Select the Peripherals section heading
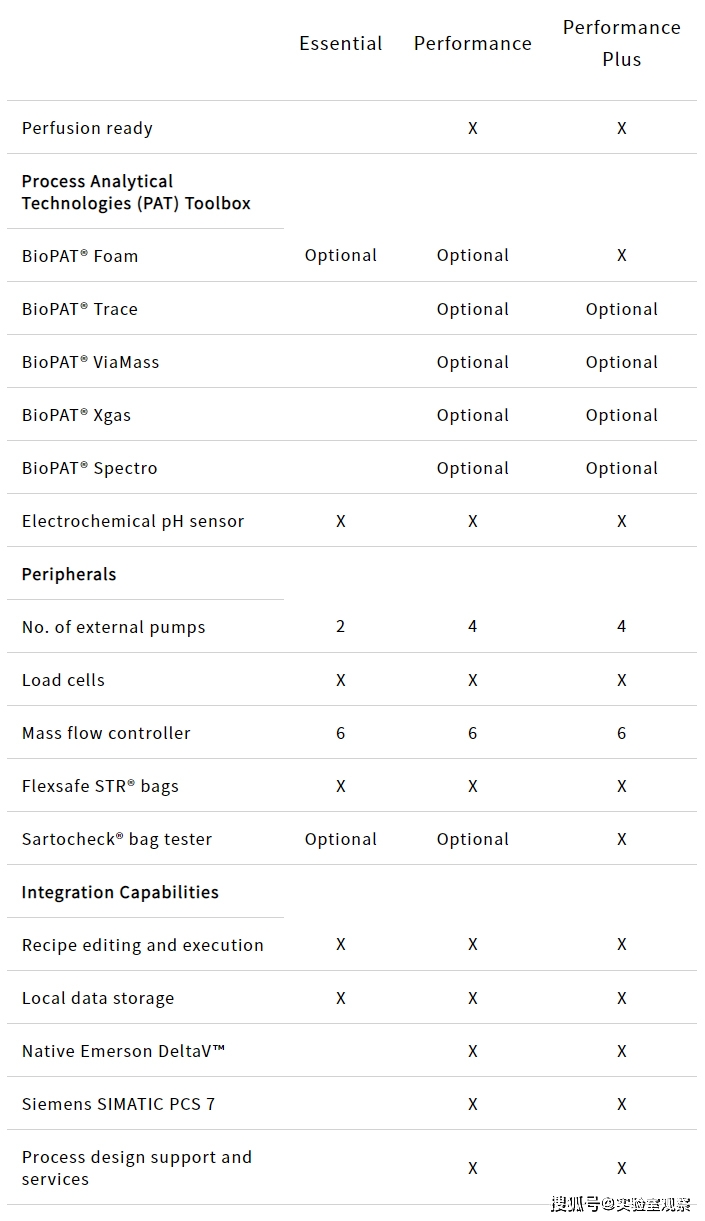Viewport: 705px width, 1221px height. click(x=69, y=574)
